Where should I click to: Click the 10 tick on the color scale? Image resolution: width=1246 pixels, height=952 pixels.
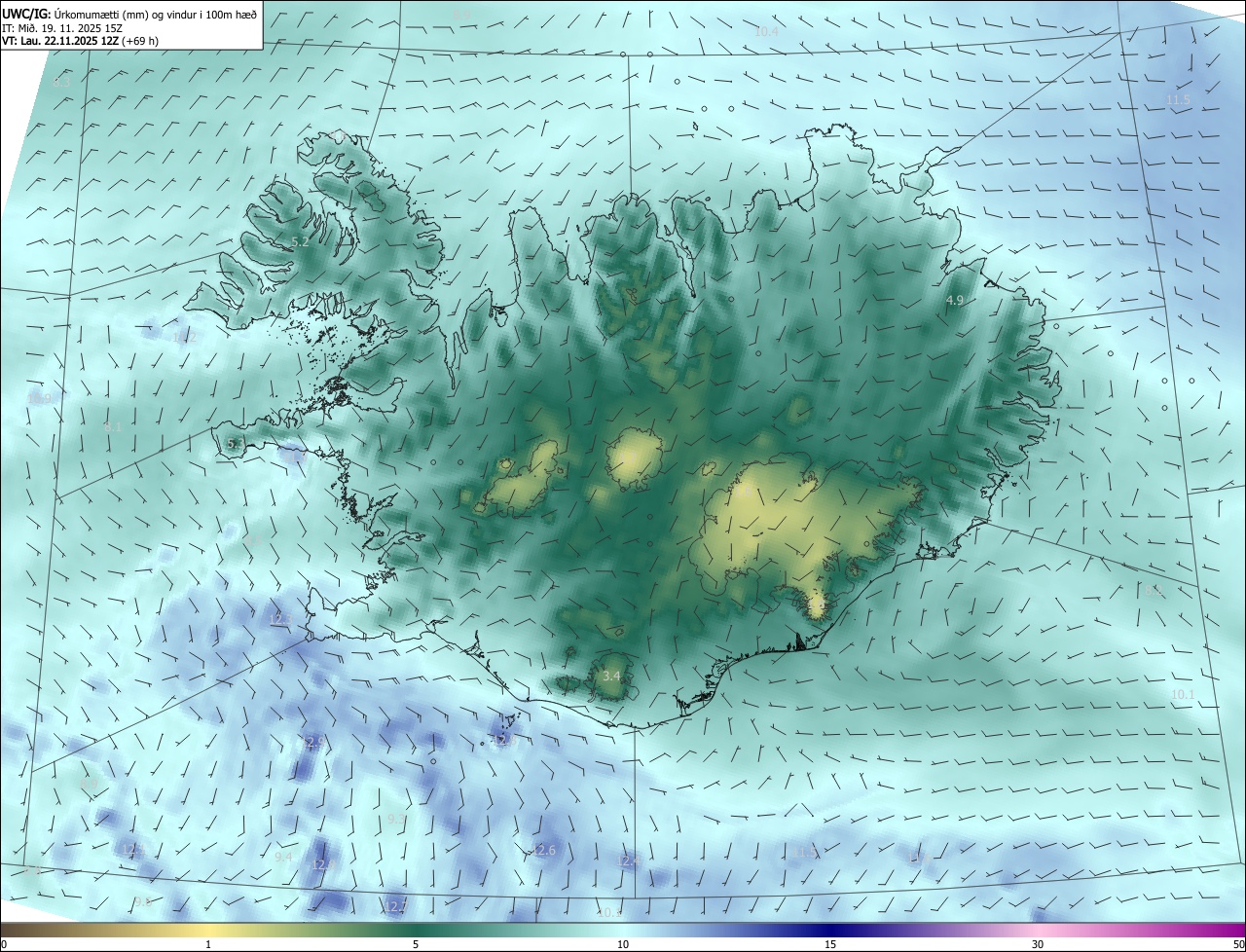(x=623, y=944)
